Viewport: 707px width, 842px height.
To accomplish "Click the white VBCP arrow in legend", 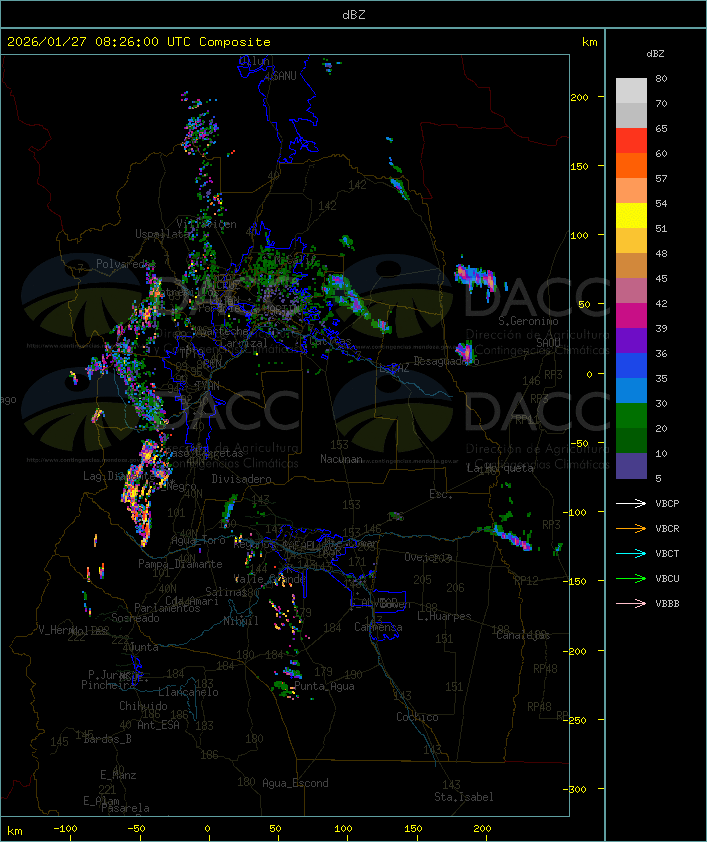I will tap(631, 503).
